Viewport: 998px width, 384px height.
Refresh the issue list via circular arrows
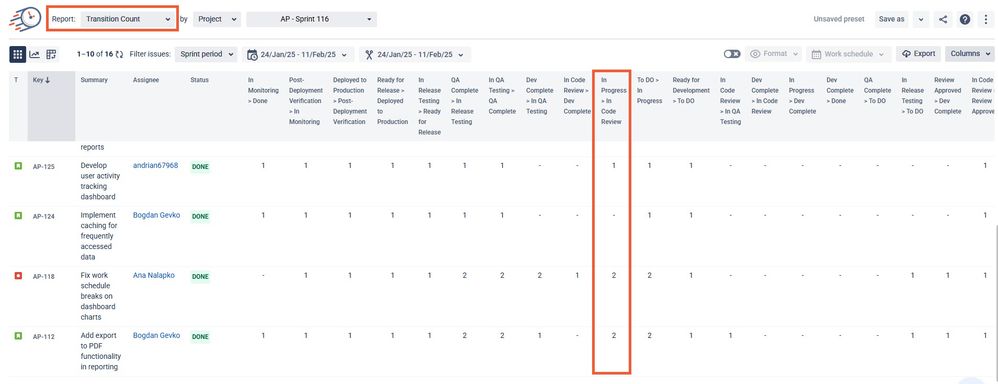[x=119, y=54]
